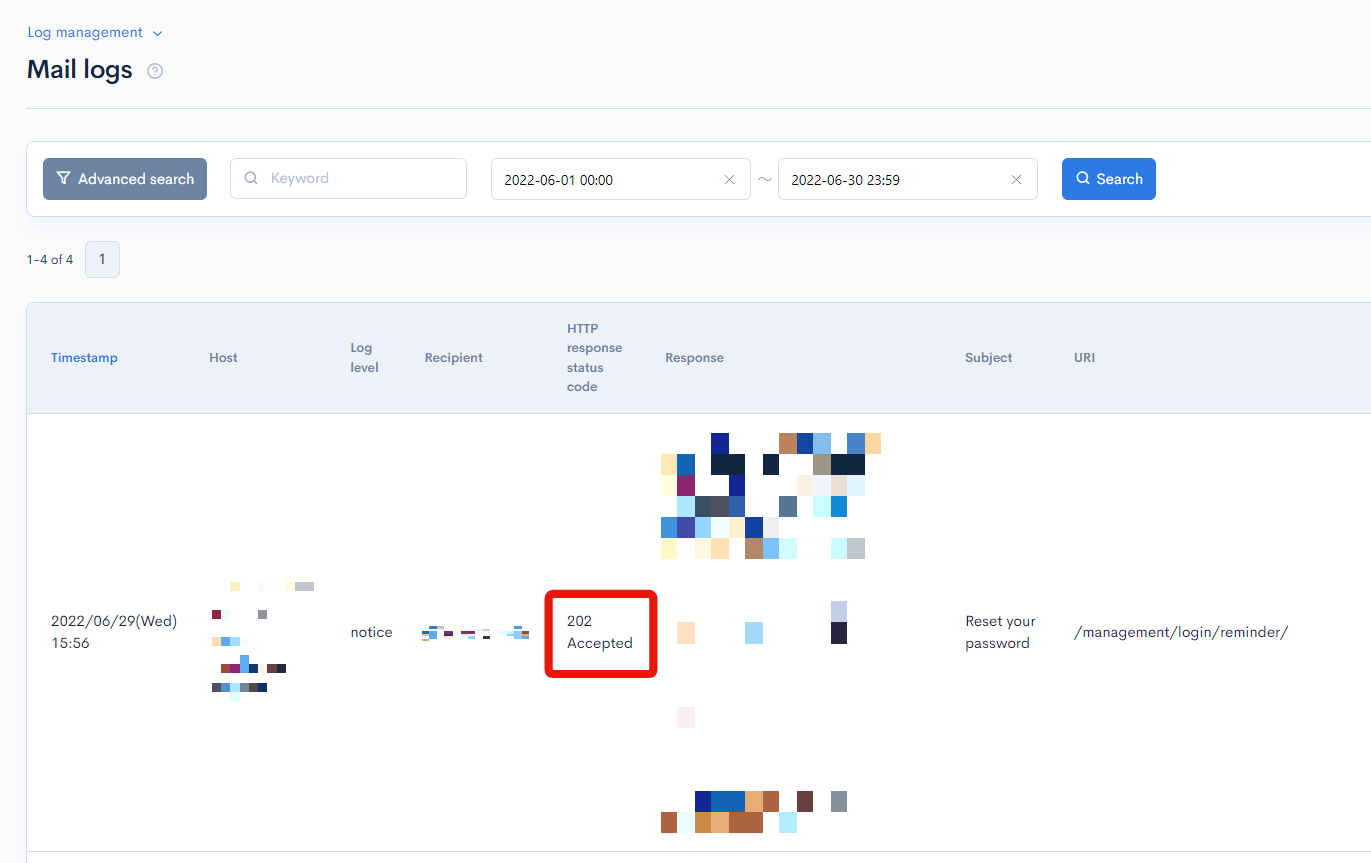Image resolution: width=1371 pixels, height=863 pixels.
Task: Click the Reset your password subject
Action: coord(999,632)
